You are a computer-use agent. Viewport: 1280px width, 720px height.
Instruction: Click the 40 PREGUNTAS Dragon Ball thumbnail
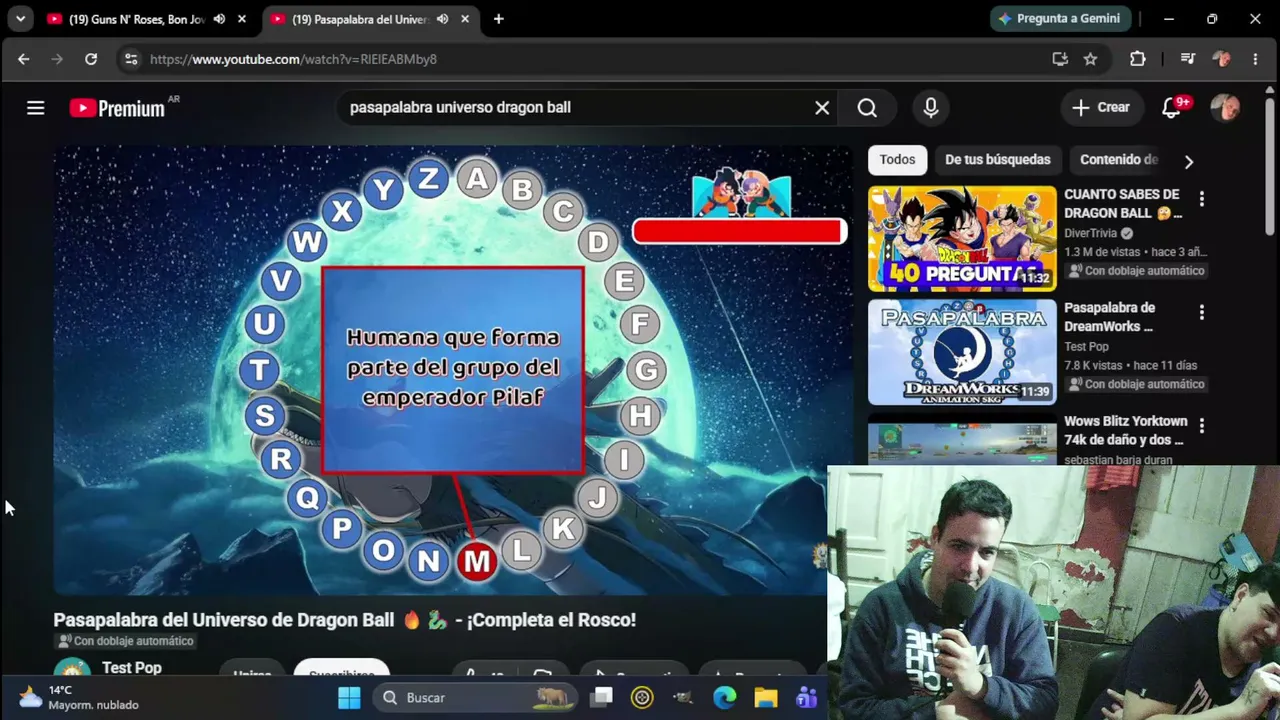962,238
